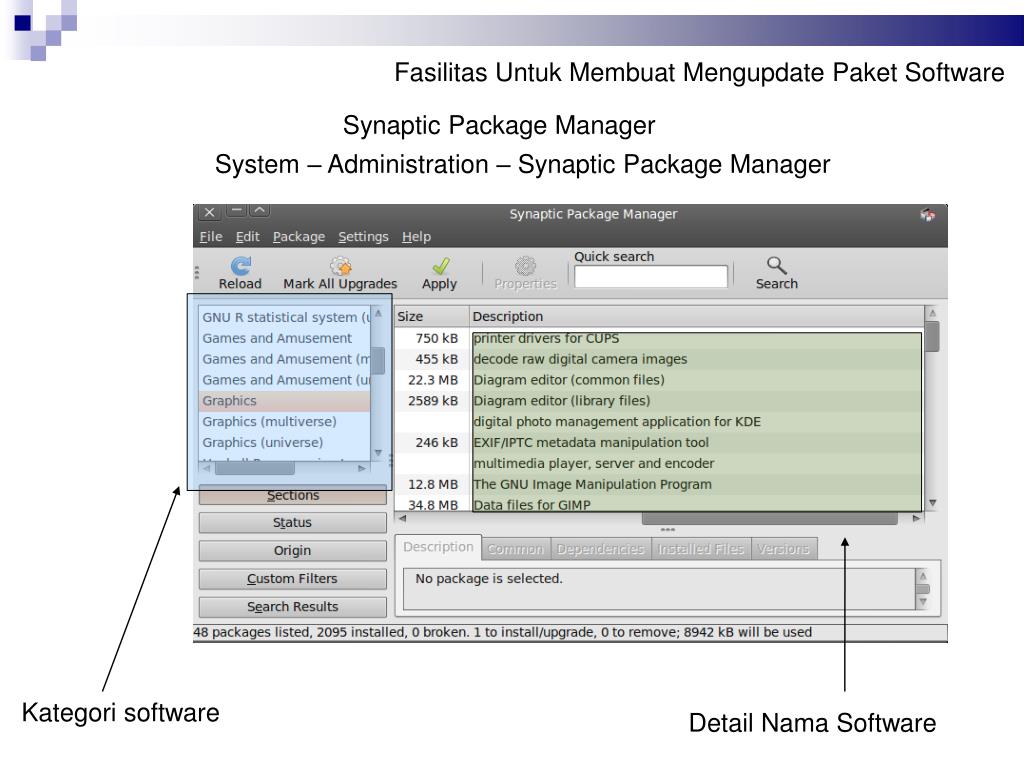This screenshot has height=768, width=1024.
Task: Click package list scroll-up arrow
Action: [933, 313]
